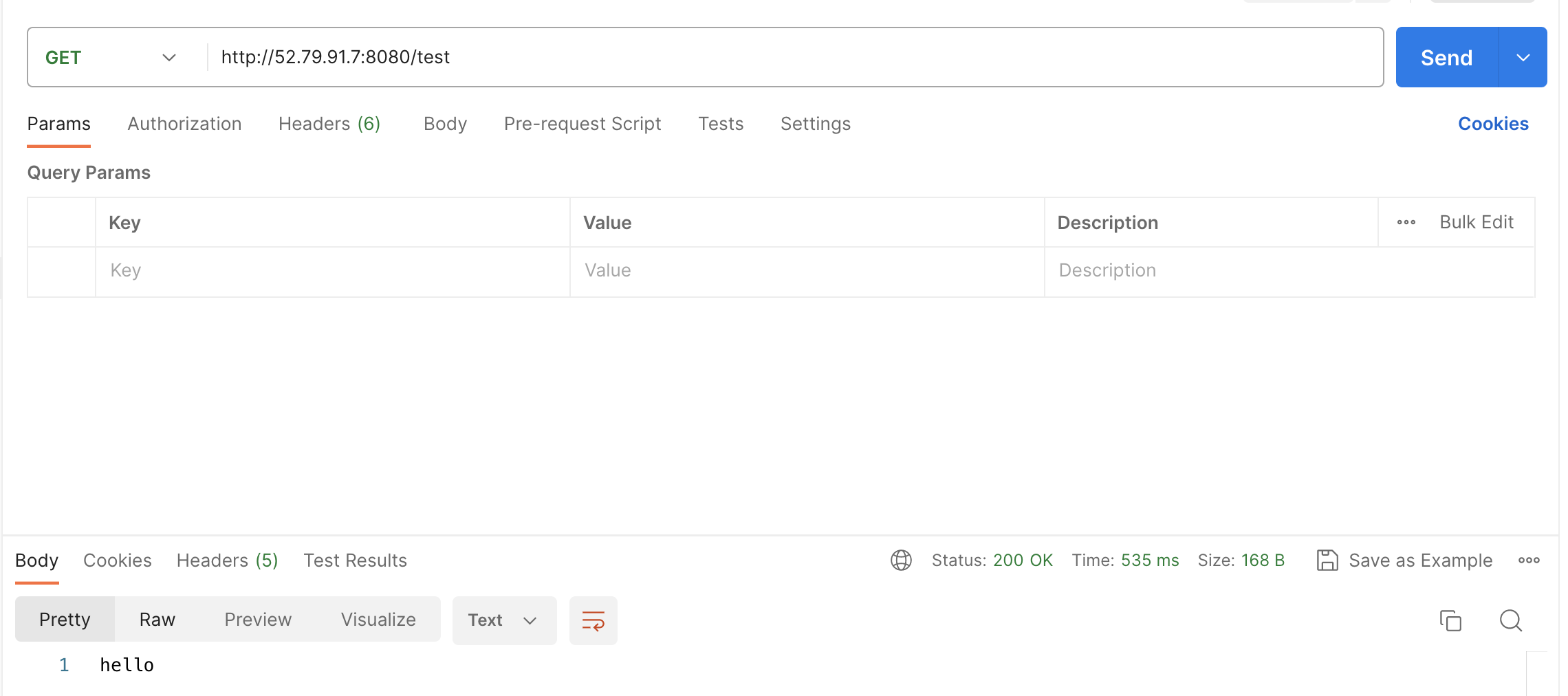This screenshot has height=696, width=1568.
Task: Click the Key input in Query Params
Action: click(x=333, y=271)
